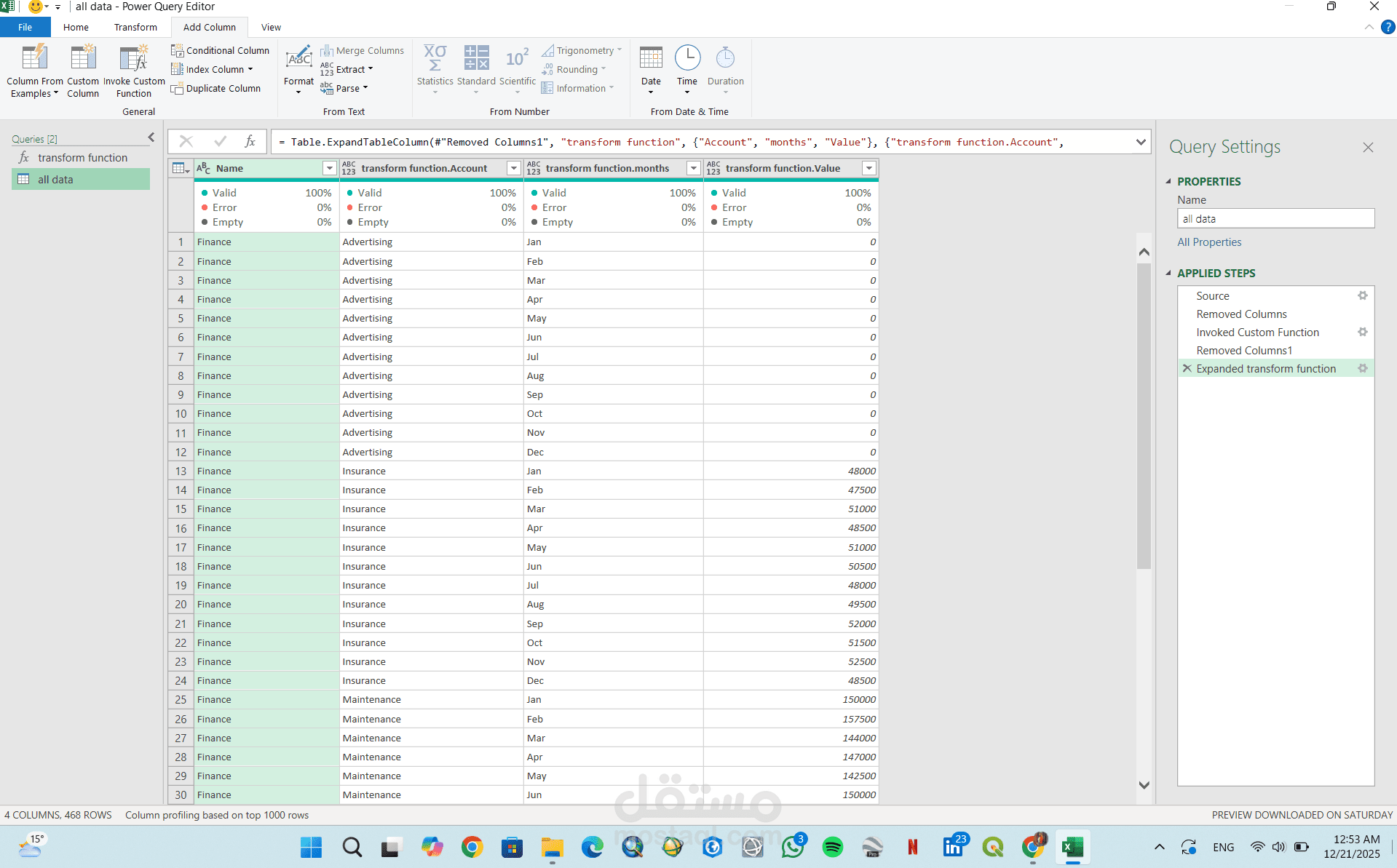Cancel the formula bar edit
This screenshot has height=868, width=1397.
pos(186,141)
